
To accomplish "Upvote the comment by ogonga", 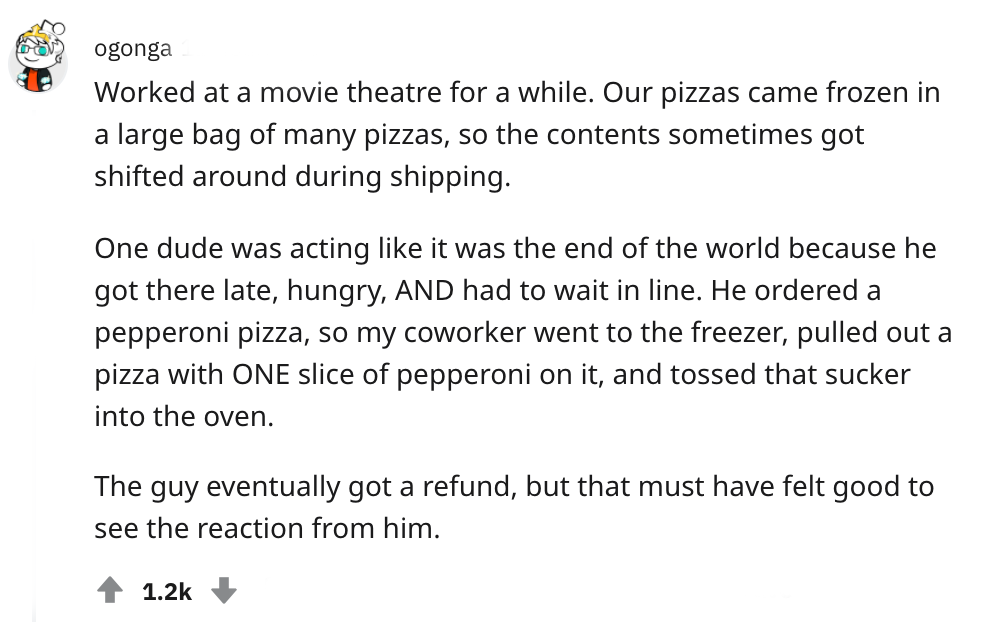I will pos(108,591).
